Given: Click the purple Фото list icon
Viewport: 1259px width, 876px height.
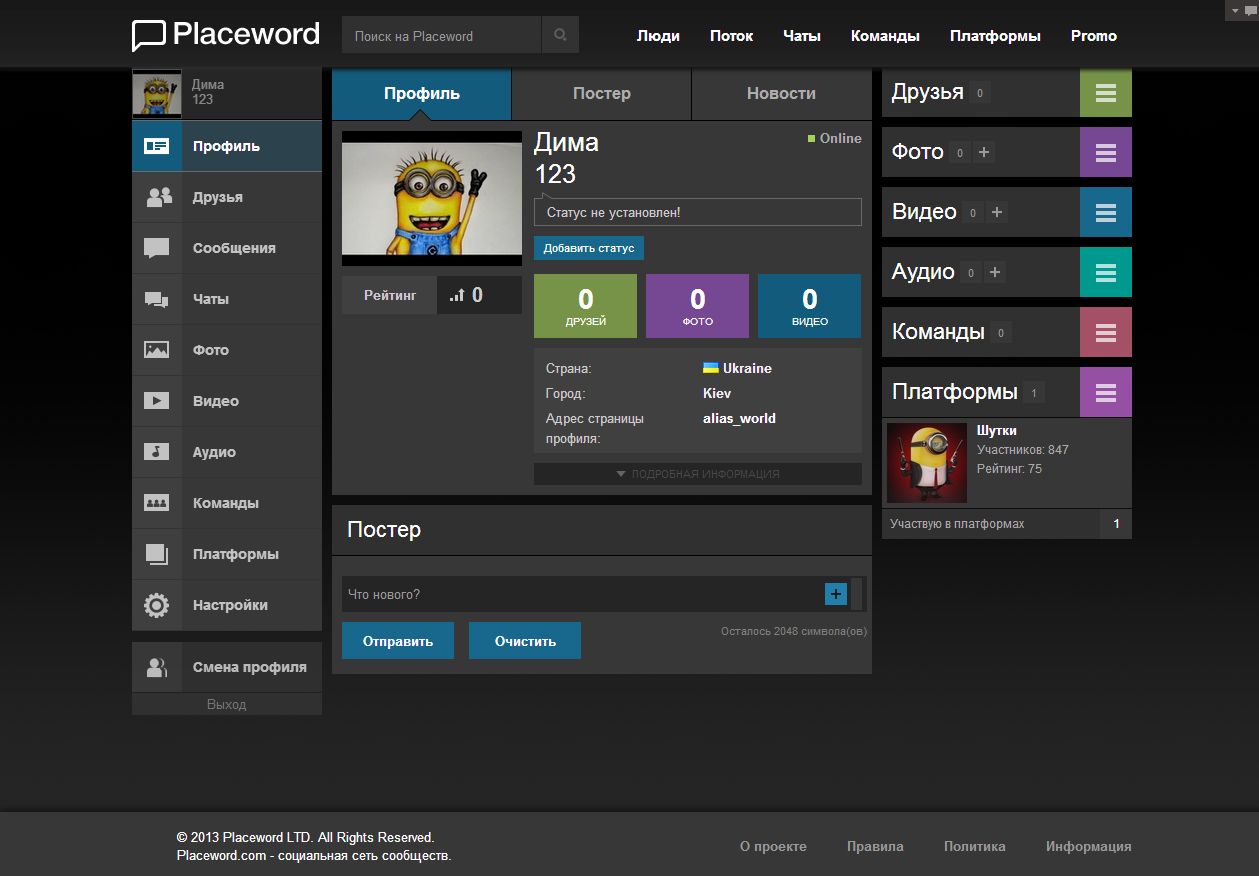Looking at the screenshot, I should click(x=1106, y=152).
